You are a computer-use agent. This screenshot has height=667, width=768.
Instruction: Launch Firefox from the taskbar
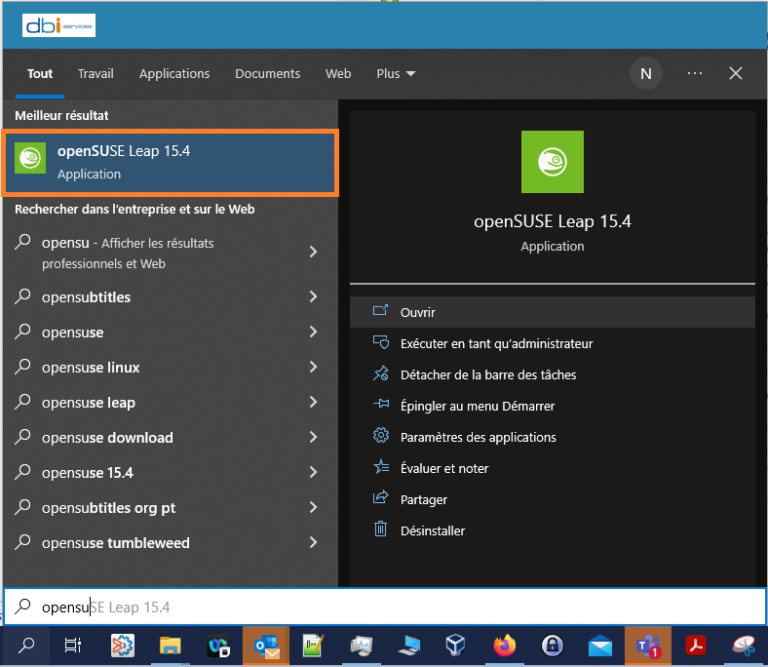click(504, 645)
